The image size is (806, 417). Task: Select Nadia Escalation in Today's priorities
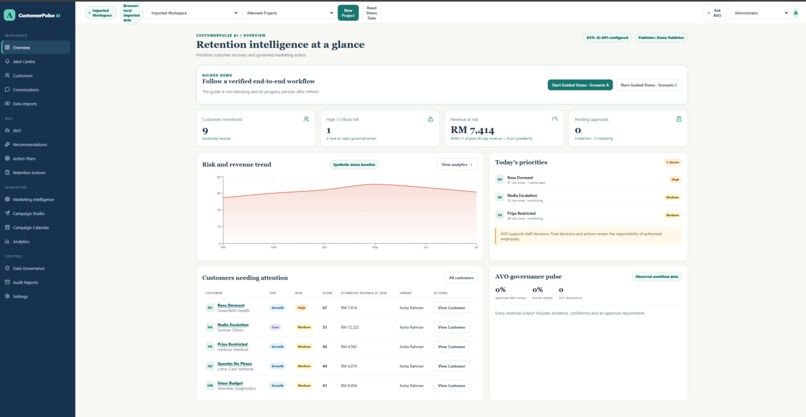click(x=588, y=197)
